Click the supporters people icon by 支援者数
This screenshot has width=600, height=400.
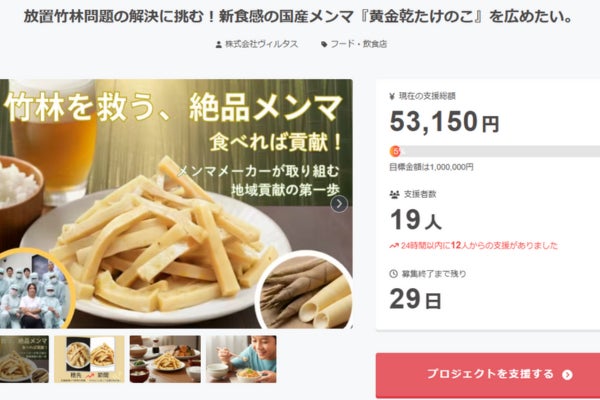(x=394, y=194)
